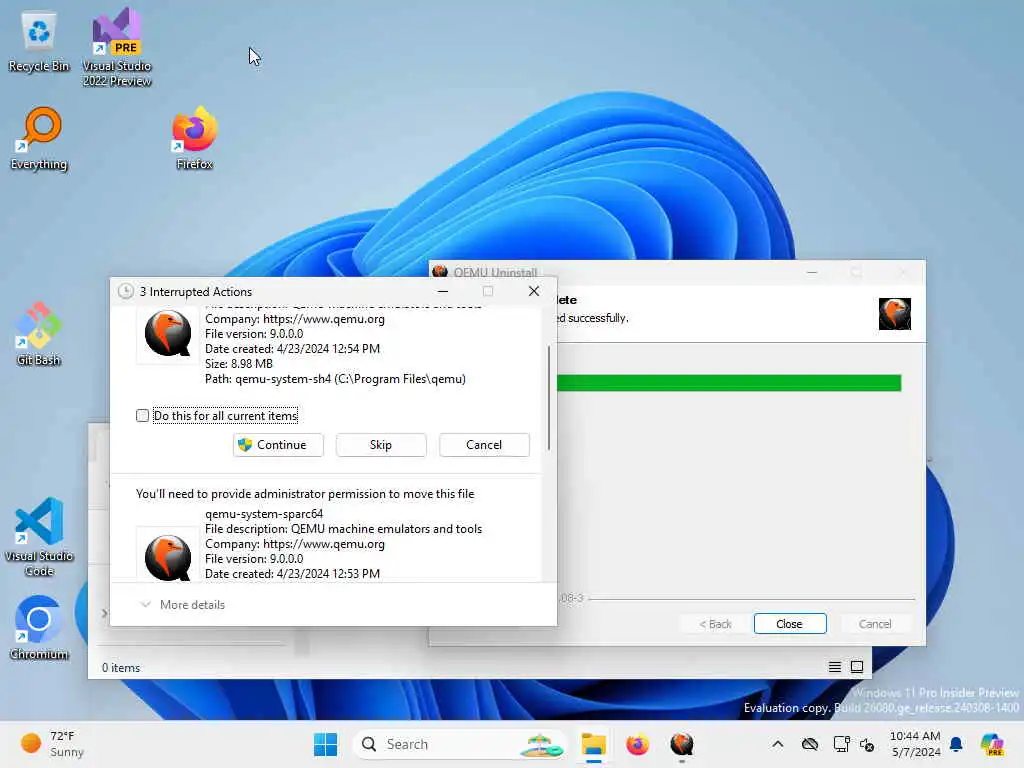This screenshot has width=1024, height=768.
Task: Click Close in the QEMU Uninstall window
Action: [790, 624]
